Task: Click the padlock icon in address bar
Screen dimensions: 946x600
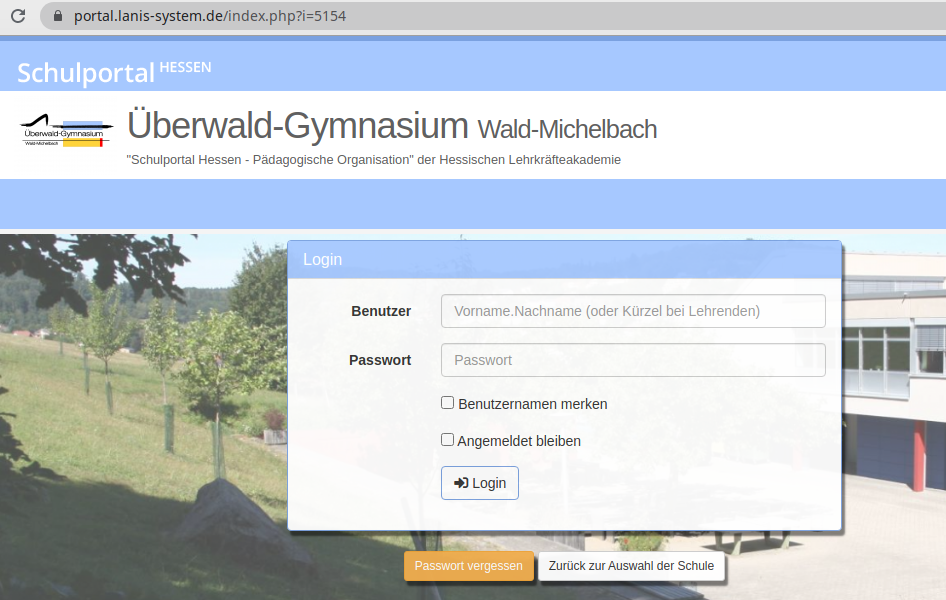Action: point(56,16)
